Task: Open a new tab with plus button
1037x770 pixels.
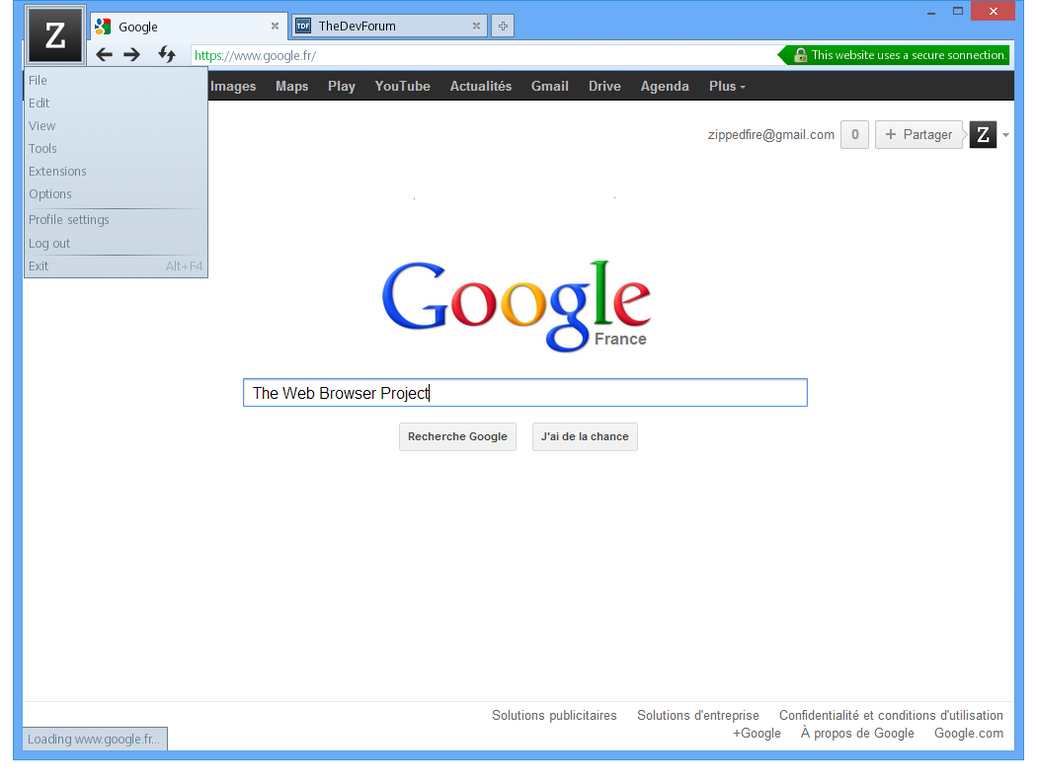Action: [x=503, y=26]
